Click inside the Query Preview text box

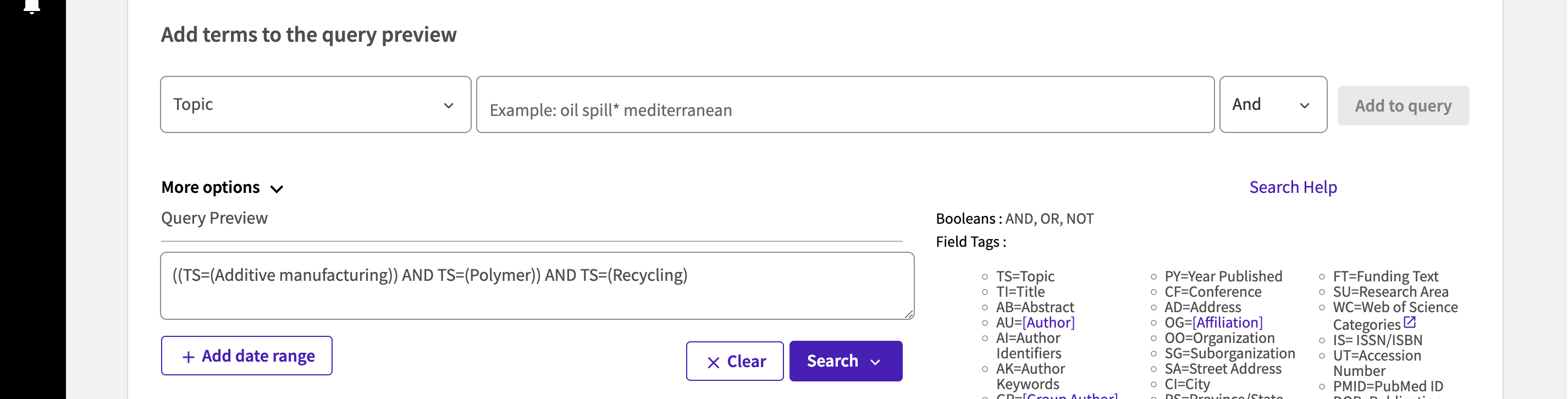click(537, 286)
